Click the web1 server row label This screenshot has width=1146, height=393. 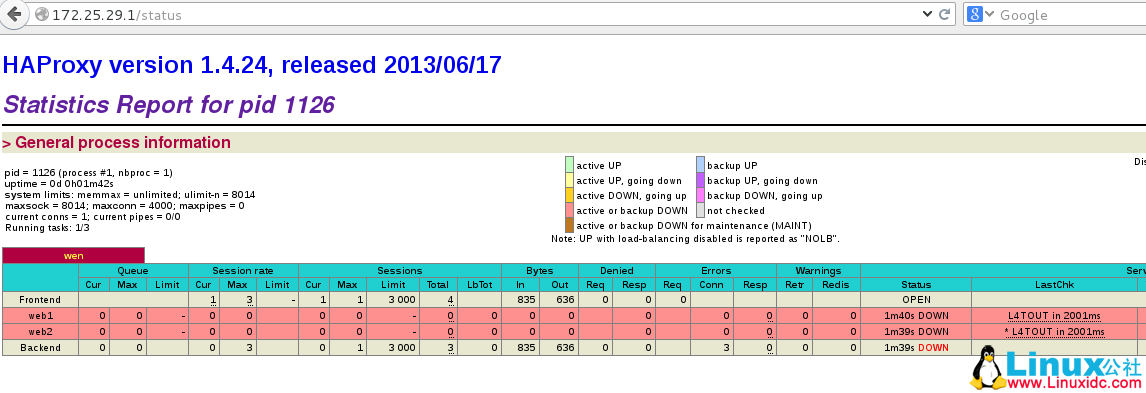(40, 316)
